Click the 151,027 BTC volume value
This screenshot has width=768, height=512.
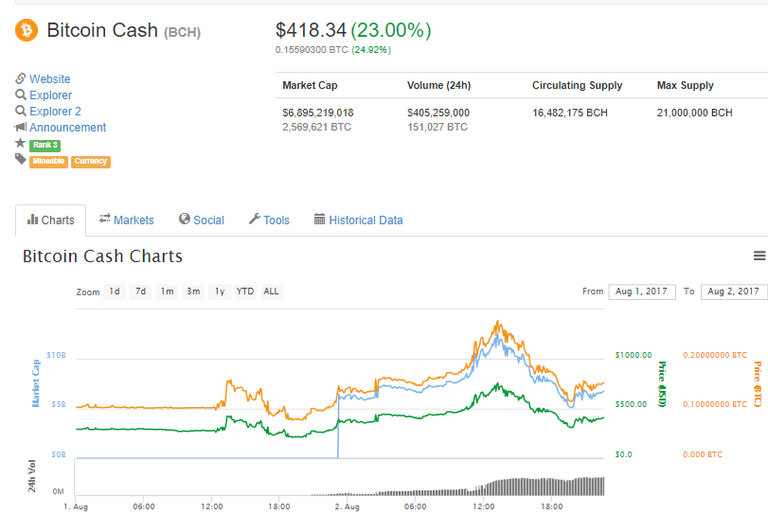pyautogui.click(x=437, y=127)
